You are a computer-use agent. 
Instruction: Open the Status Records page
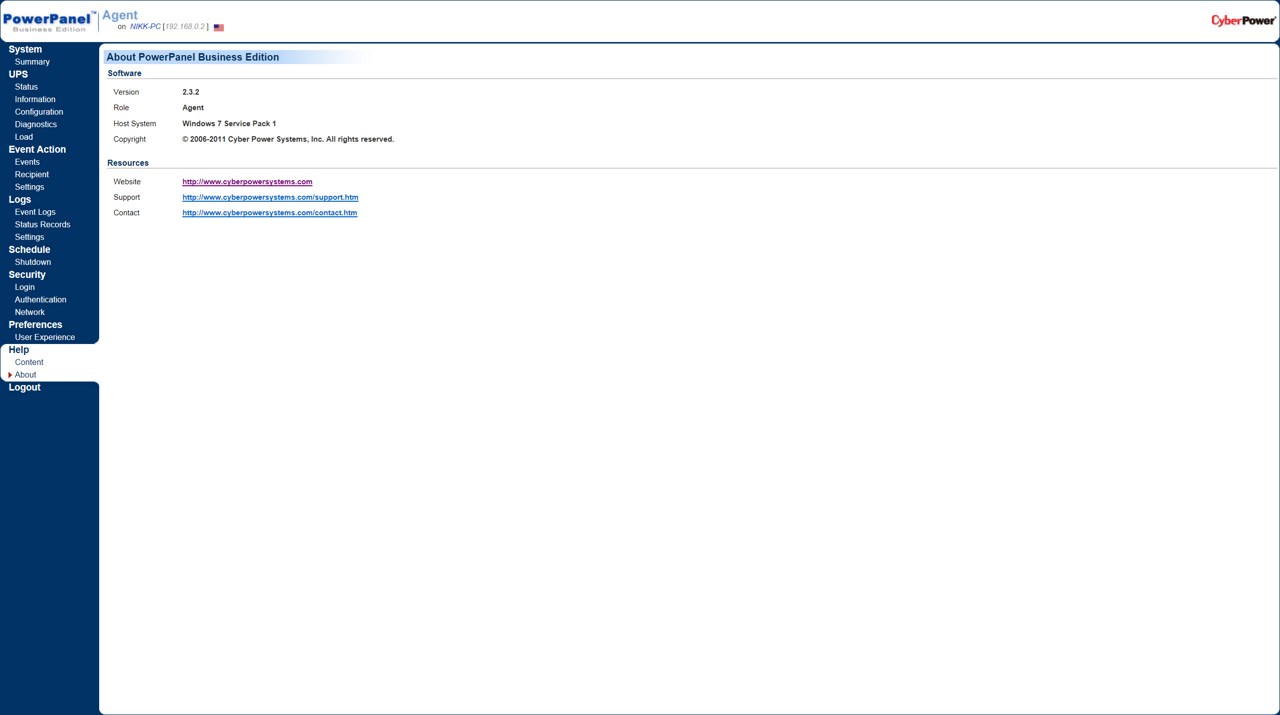click(43, 224)
